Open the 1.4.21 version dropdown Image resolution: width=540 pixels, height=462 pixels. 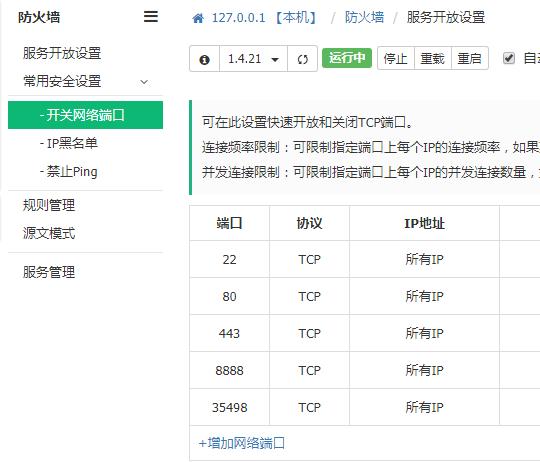click(x=253, y=59)
